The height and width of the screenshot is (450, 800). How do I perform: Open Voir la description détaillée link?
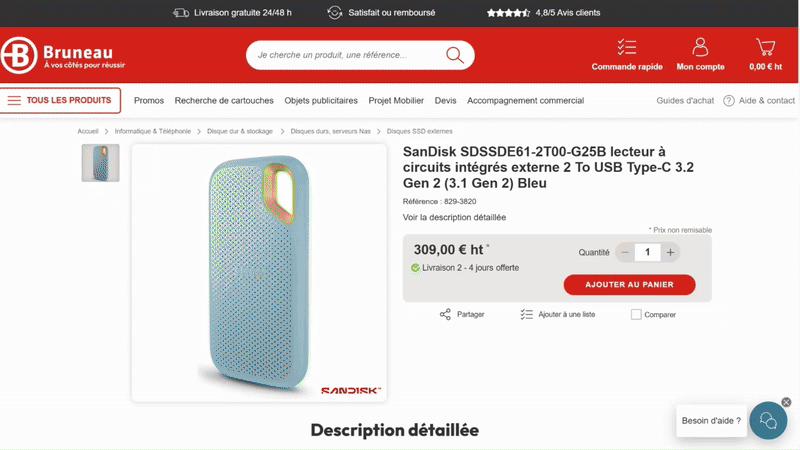click(454, 217)
